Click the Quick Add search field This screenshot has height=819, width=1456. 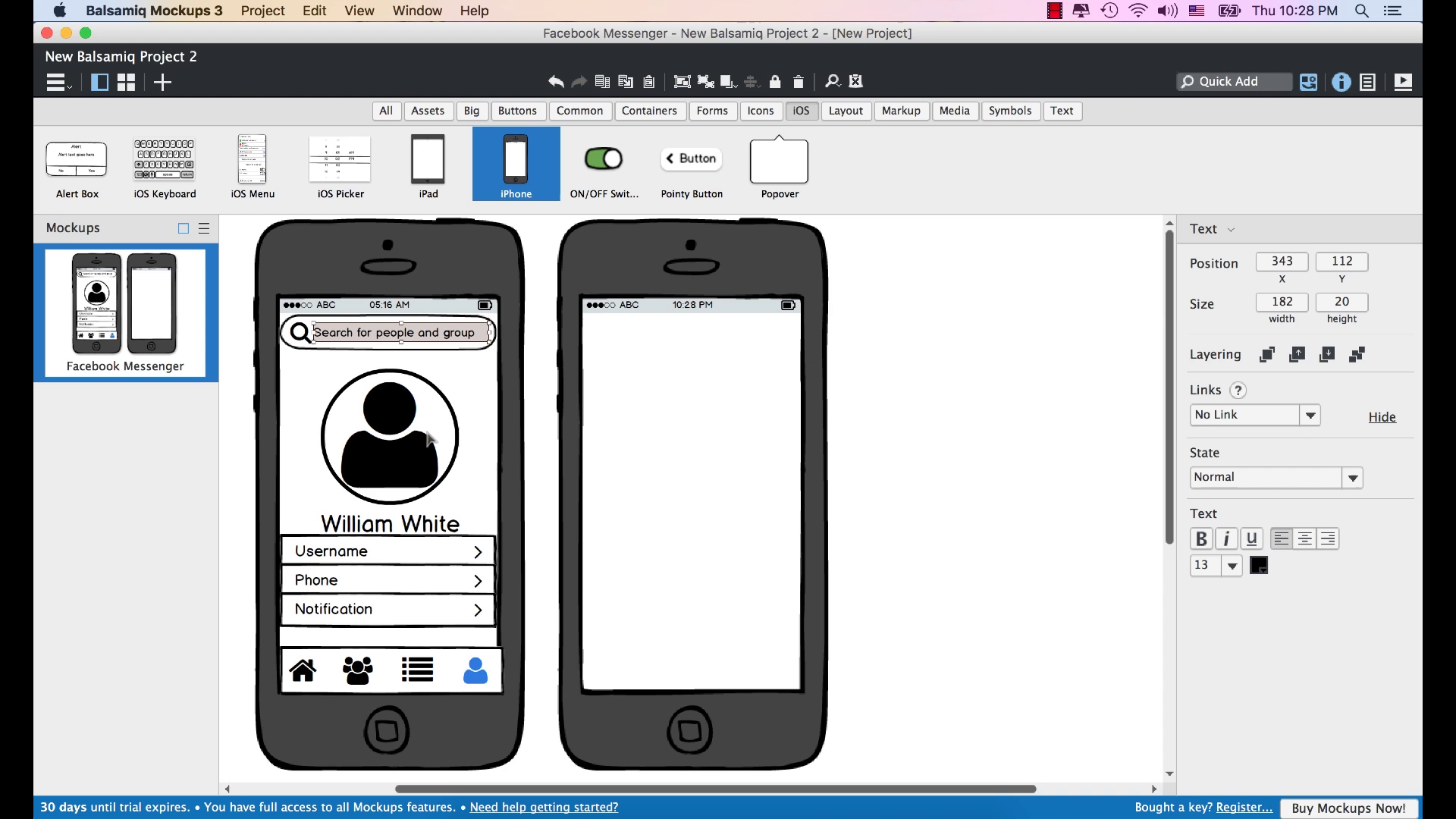1234,82
